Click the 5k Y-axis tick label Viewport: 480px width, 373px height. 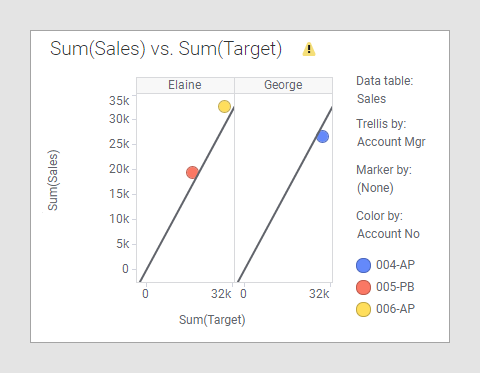click(122, 244)
